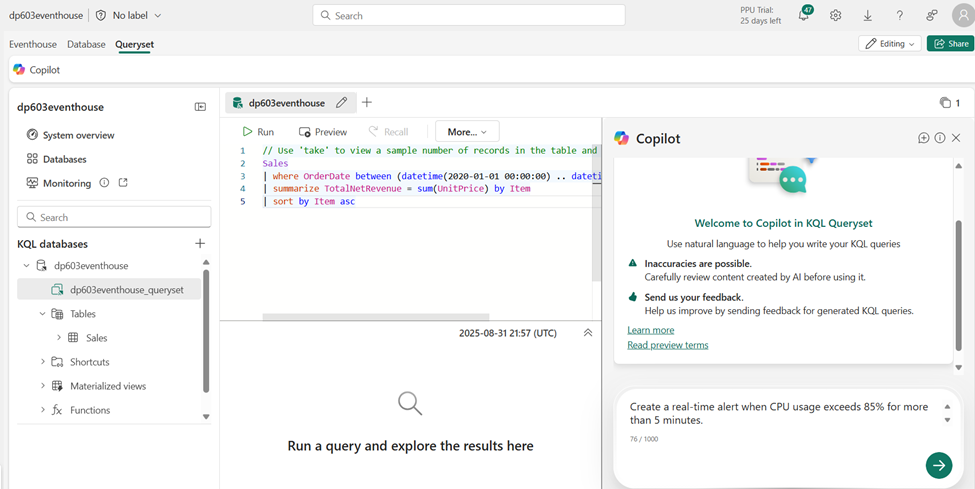Image resolution: width=975 pixels, height=489 pixels.
Task: Open the help question mark icon
Action: click(x=900, y=16)
